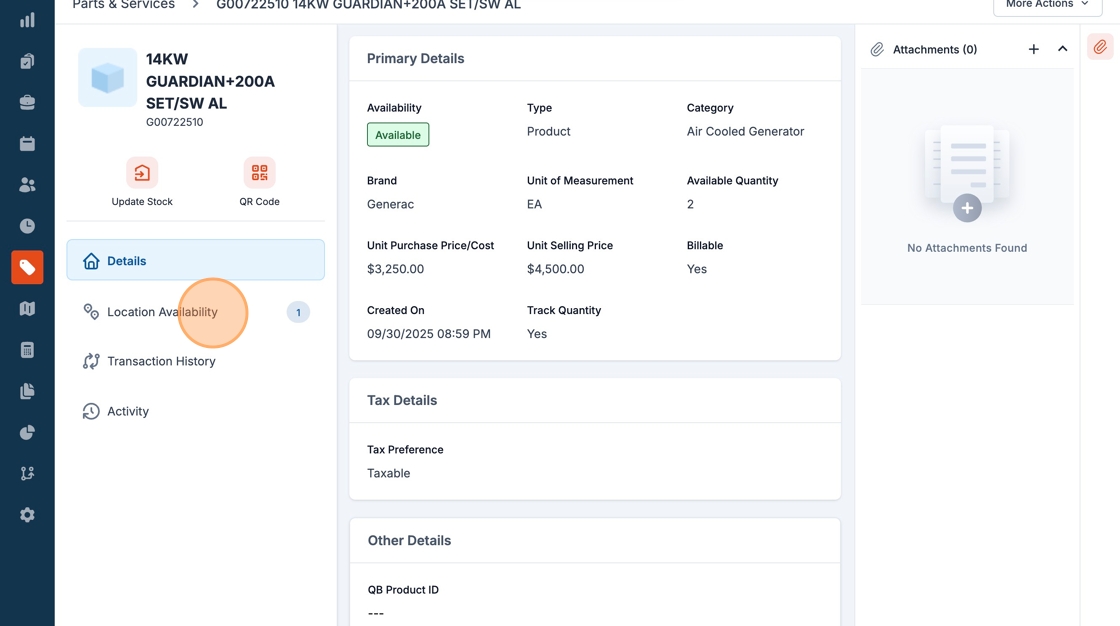The height and width of the screenshot is (626, 1120).
Task: Open the settings gear icon
Action: click(27, 515)
